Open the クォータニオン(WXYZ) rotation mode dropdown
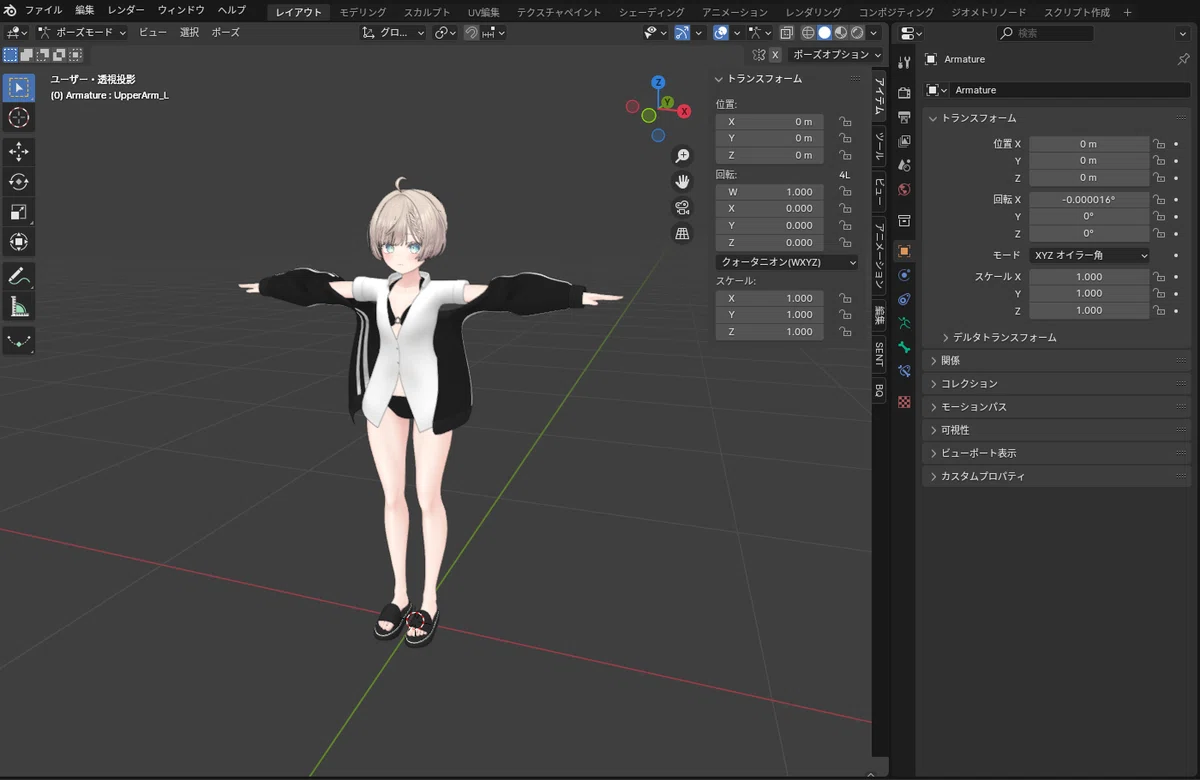The width and height of the screenshot is (1200, 780). point(787,262)
